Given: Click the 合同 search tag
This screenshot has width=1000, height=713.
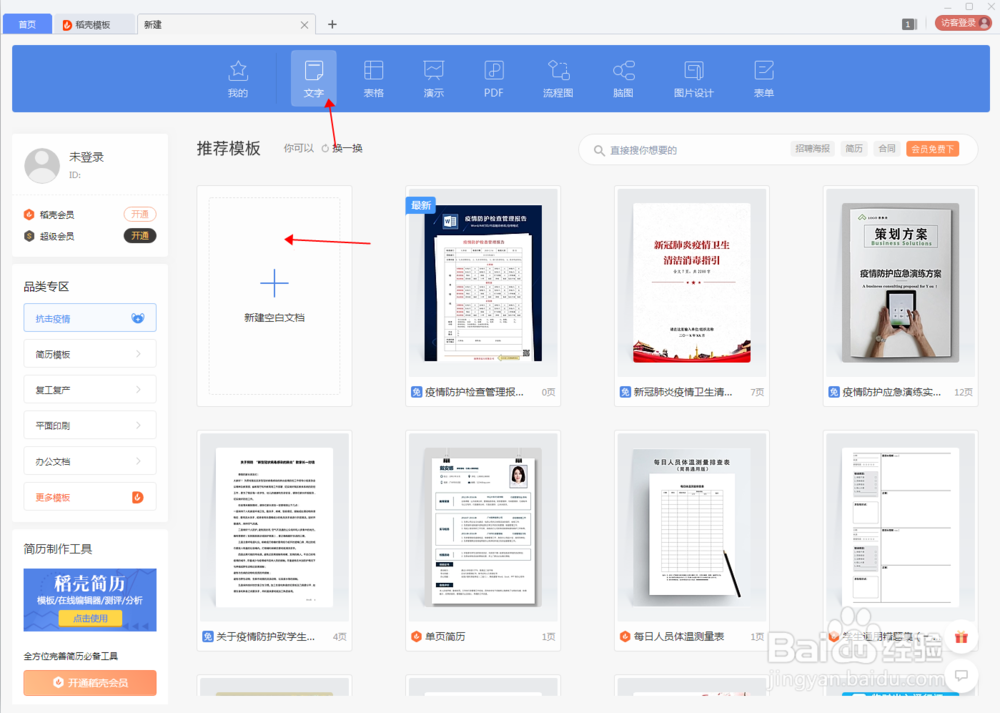Looking at the screenshot, I should click(x=886, y=149).
